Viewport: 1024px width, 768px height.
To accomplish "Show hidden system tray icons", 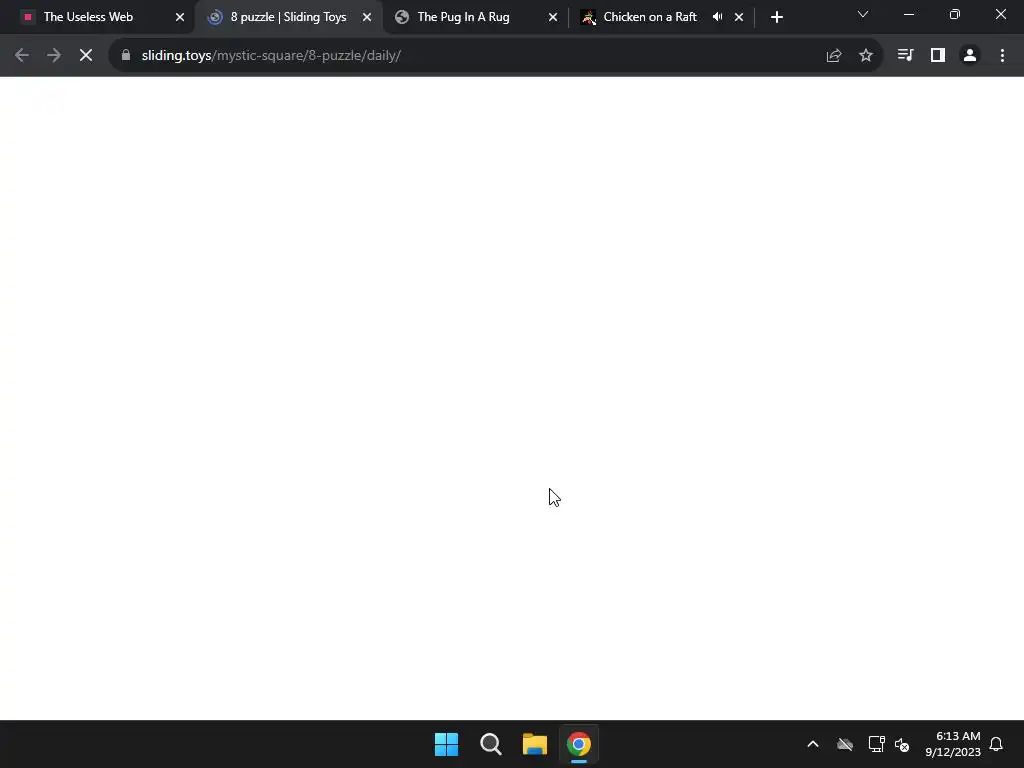I will [813, 744].
